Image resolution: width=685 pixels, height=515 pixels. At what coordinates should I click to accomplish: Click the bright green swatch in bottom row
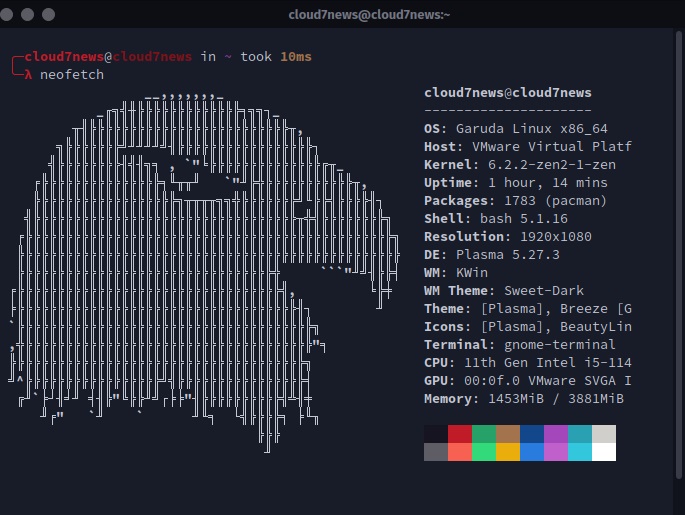(x=484, y=452)
